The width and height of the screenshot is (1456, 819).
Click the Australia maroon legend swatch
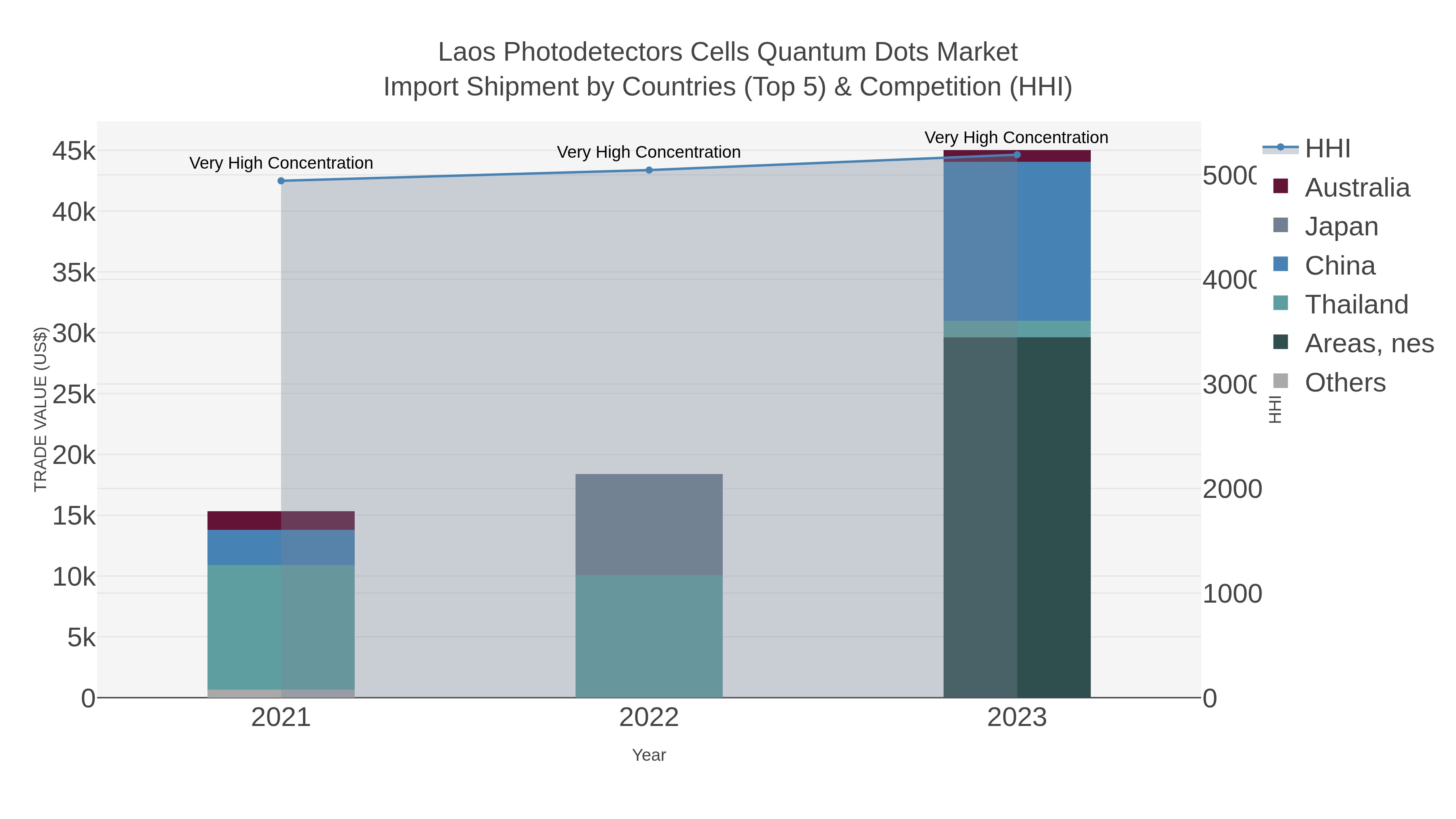tap(1280, 186)
